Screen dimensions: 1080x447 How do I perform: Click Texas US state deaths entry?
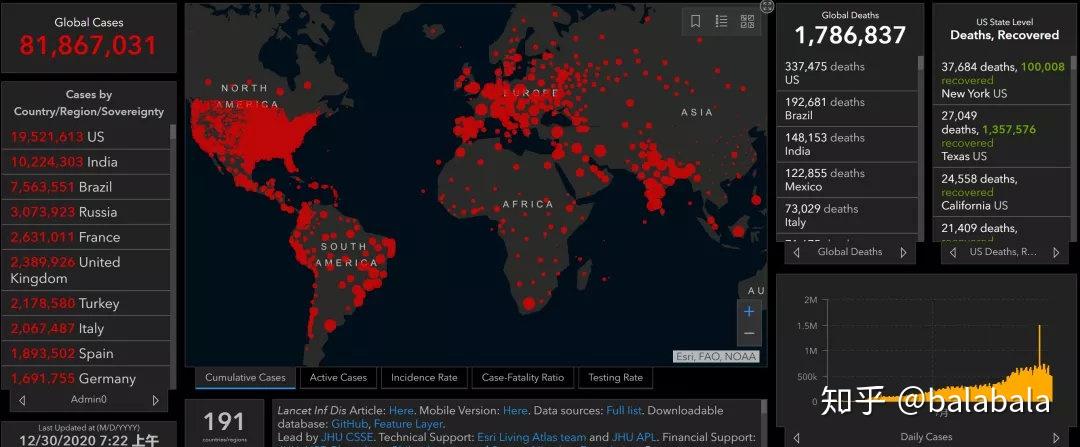[x=1002, y=136]
